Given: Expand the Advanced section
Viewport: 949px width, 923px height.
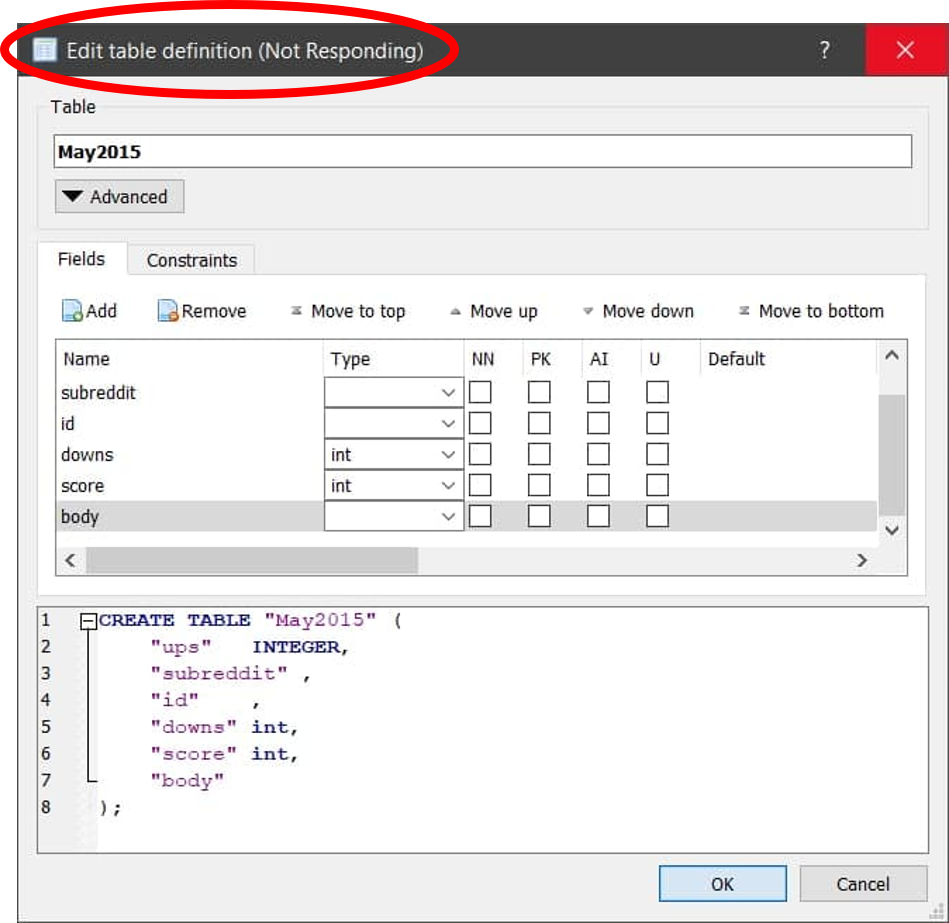Looking at the screenshot, I should point(119,196).
